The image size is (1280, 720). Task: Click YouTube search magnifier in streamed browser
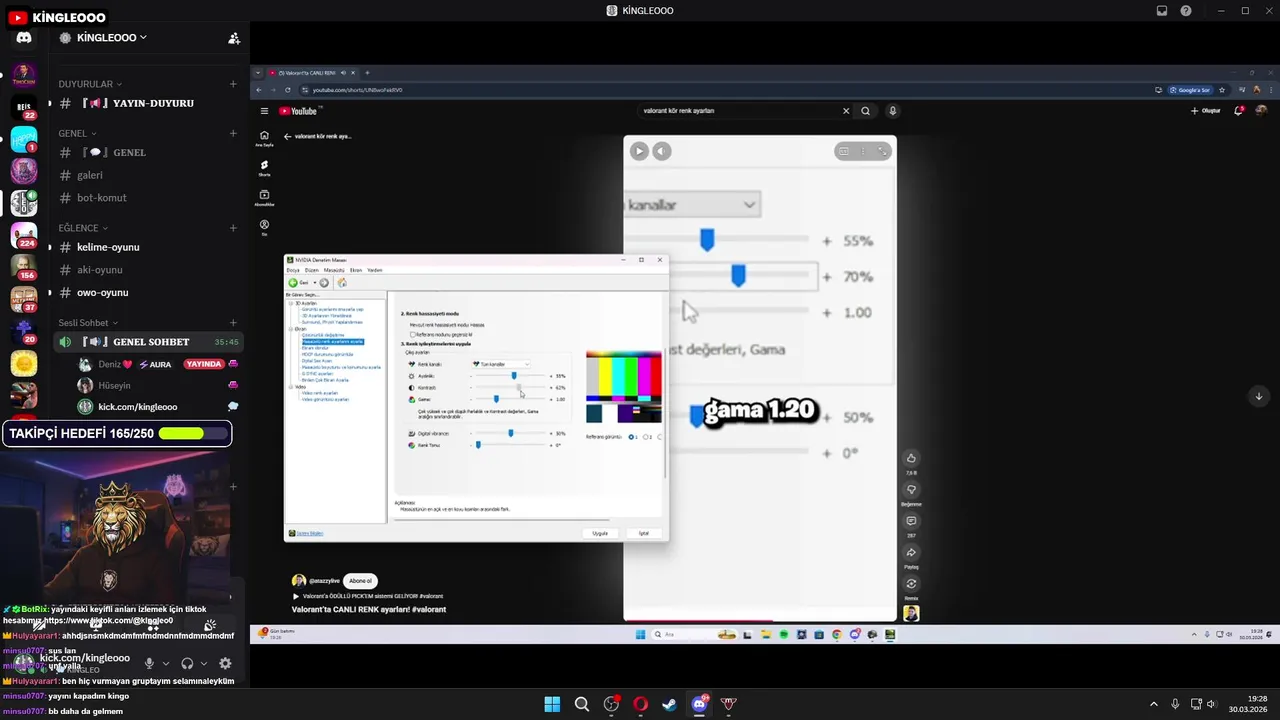pos(866,111)
